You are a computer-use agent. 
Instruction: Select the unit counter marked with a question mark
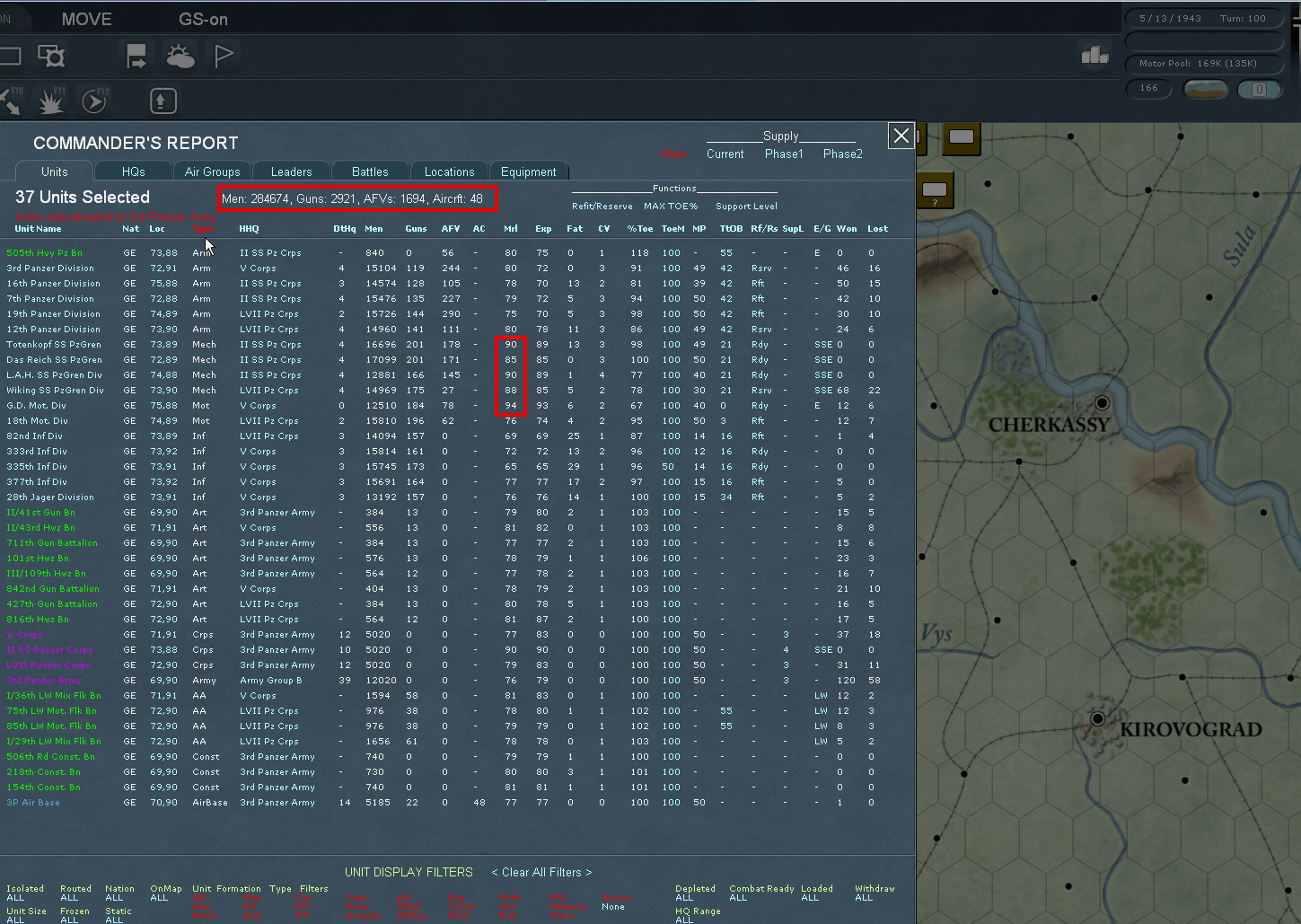[x=935, y=190]
